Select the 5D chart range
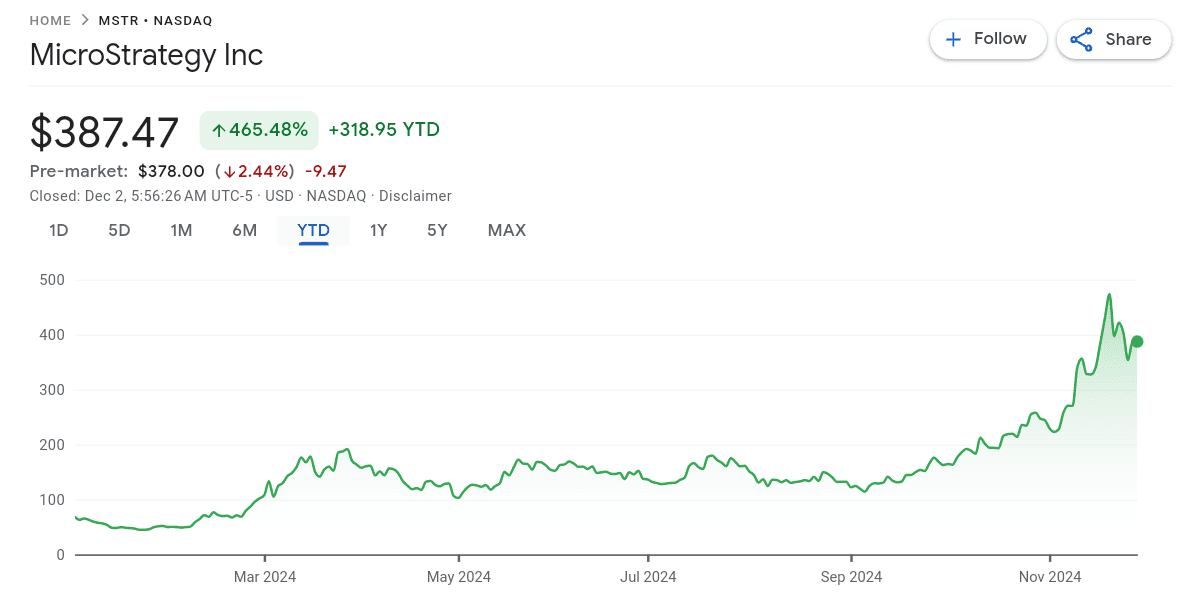Viewport: 1199px width, 604px height. coord(119,230)
